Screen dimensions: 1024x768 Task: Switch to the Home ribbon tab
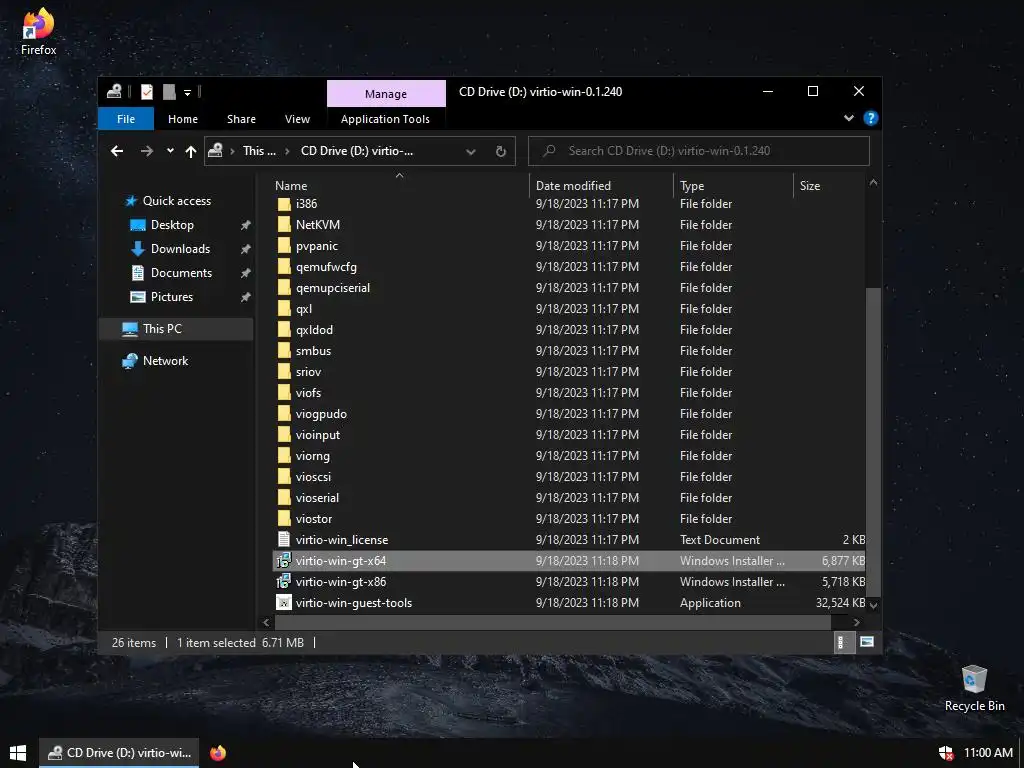click(183, 119)
